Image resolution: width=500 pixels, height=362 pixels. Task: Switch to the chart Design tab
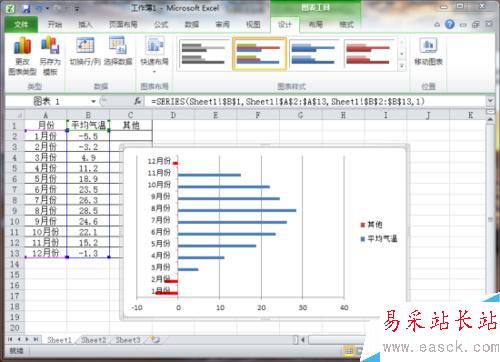tap(285, 24)
